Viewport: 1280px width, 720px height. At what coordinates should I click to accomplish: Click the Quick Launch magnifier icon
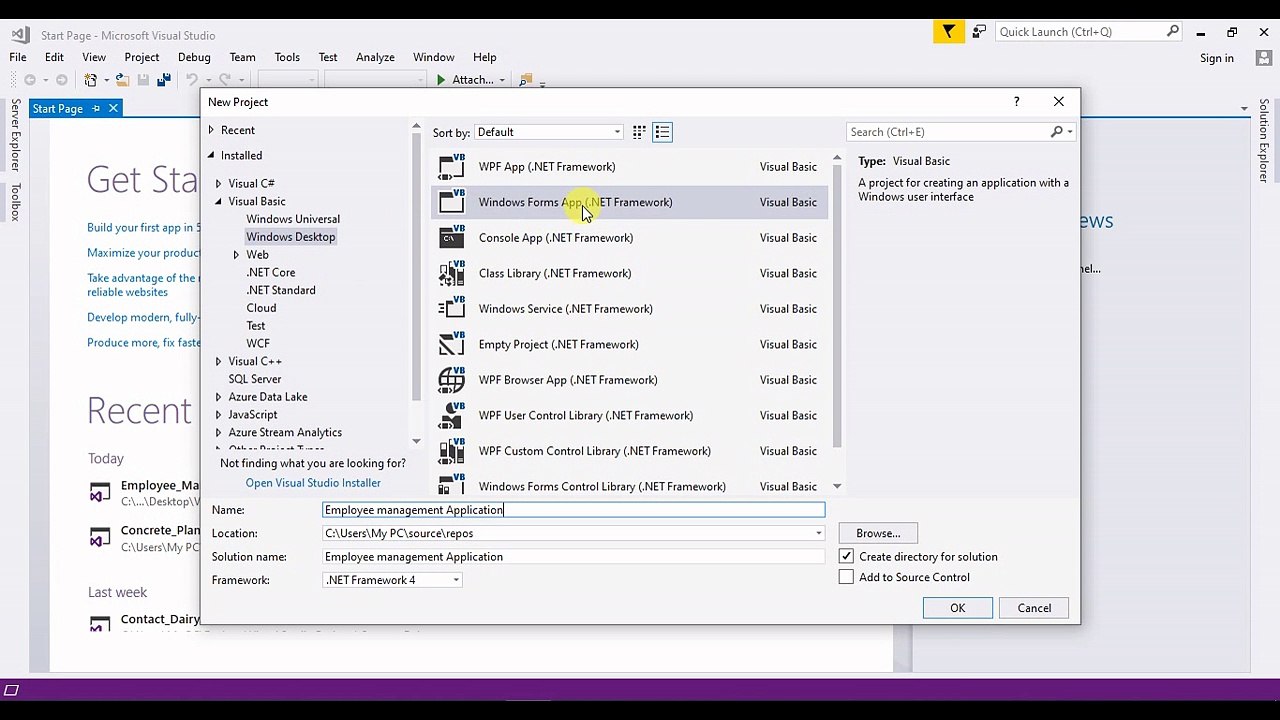(1173, 32)
